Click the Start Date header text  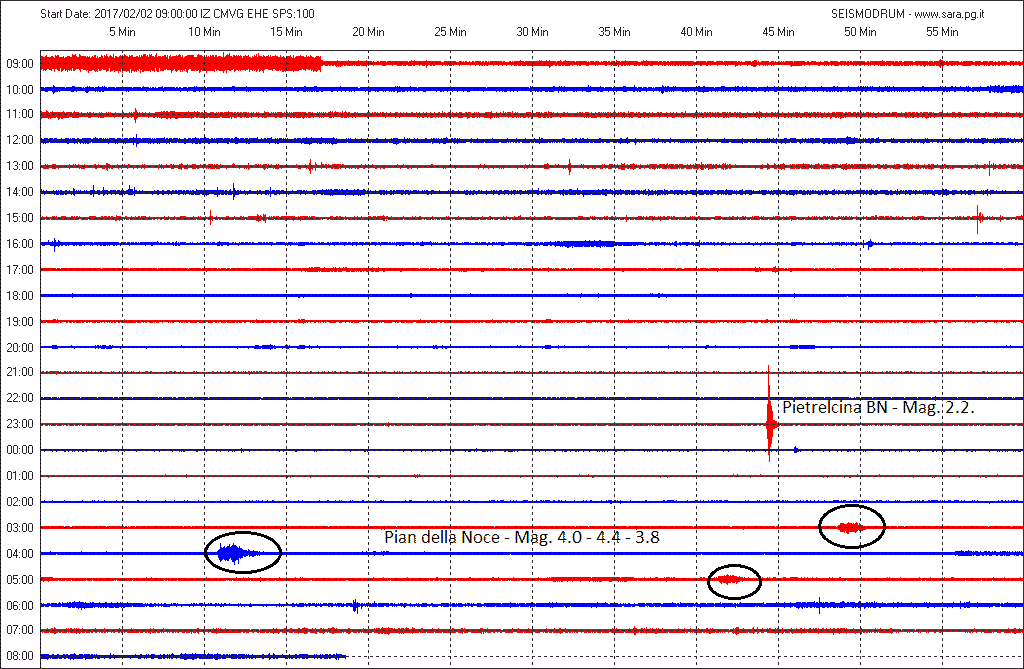[177, 14]
